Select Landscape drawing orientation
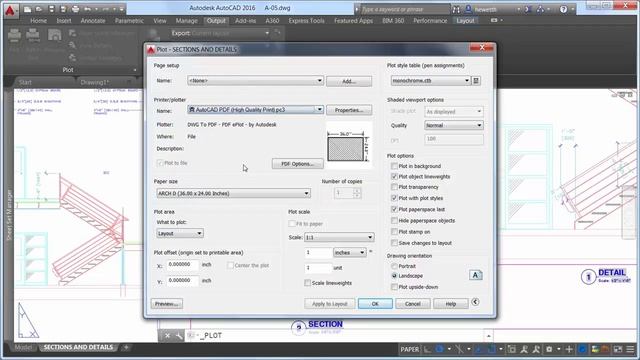The image size is (640, 360). point(394,276)
